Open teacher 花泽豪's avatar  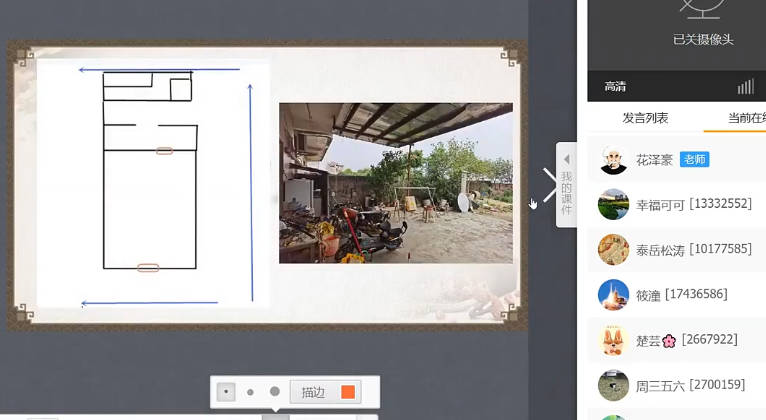tap(613, 160)
